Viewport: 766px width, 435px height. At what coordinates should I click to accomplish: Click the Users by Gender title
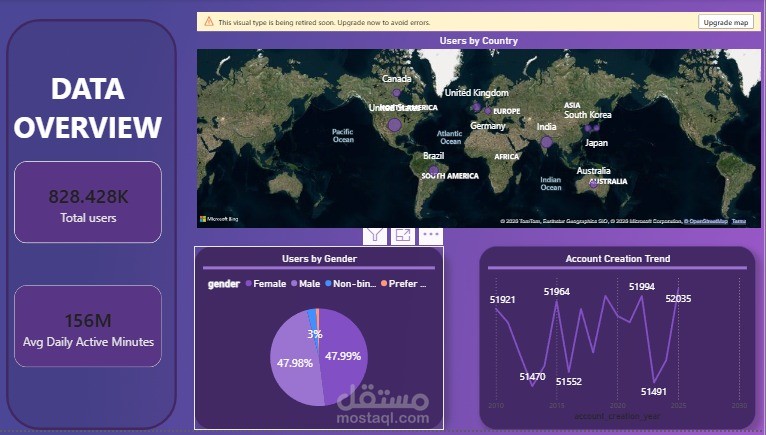[319, 259]
